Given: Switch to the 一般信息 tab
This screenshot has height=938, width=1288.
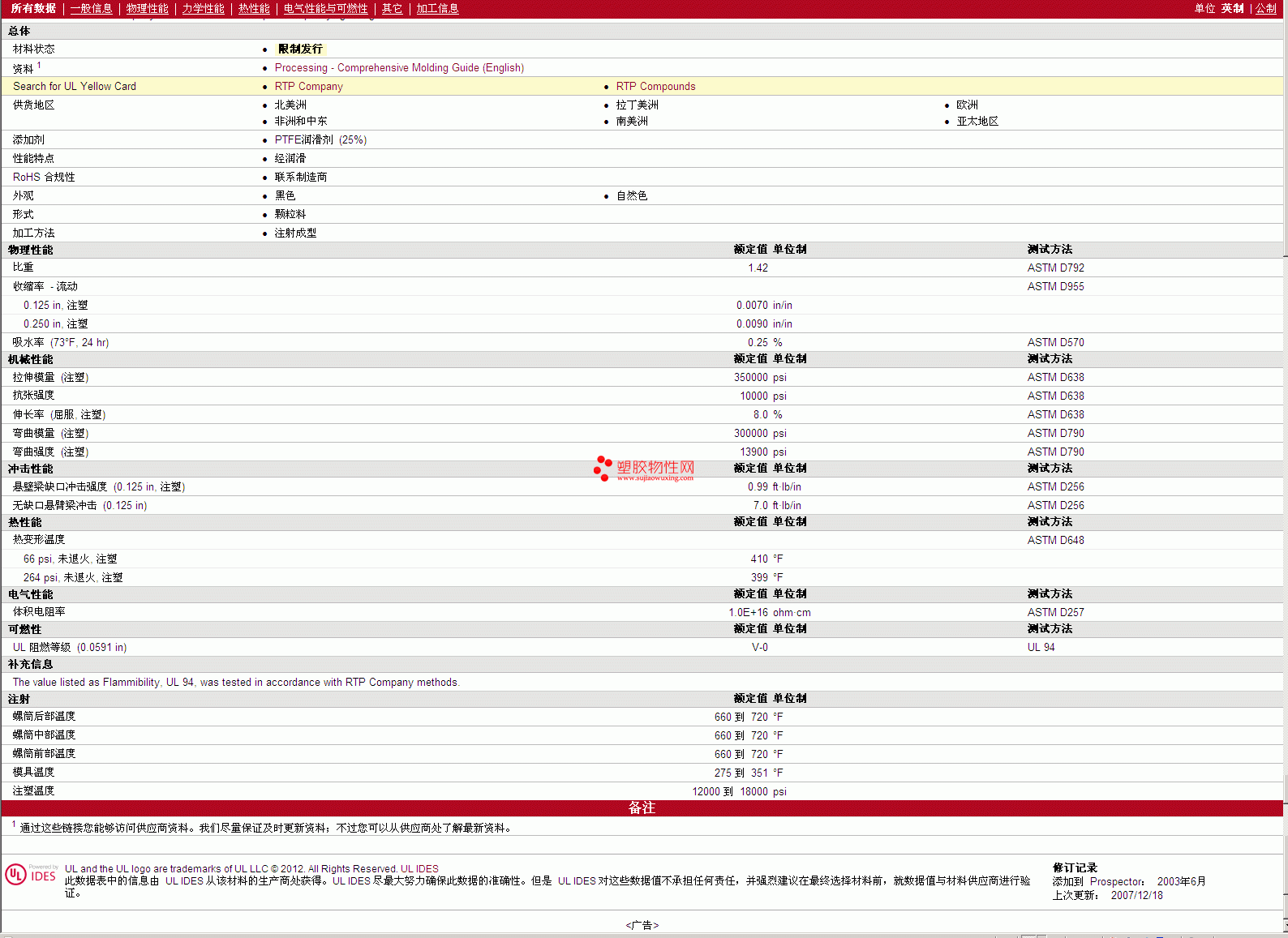Looking at the screenshot, I should tap(91, 8).
